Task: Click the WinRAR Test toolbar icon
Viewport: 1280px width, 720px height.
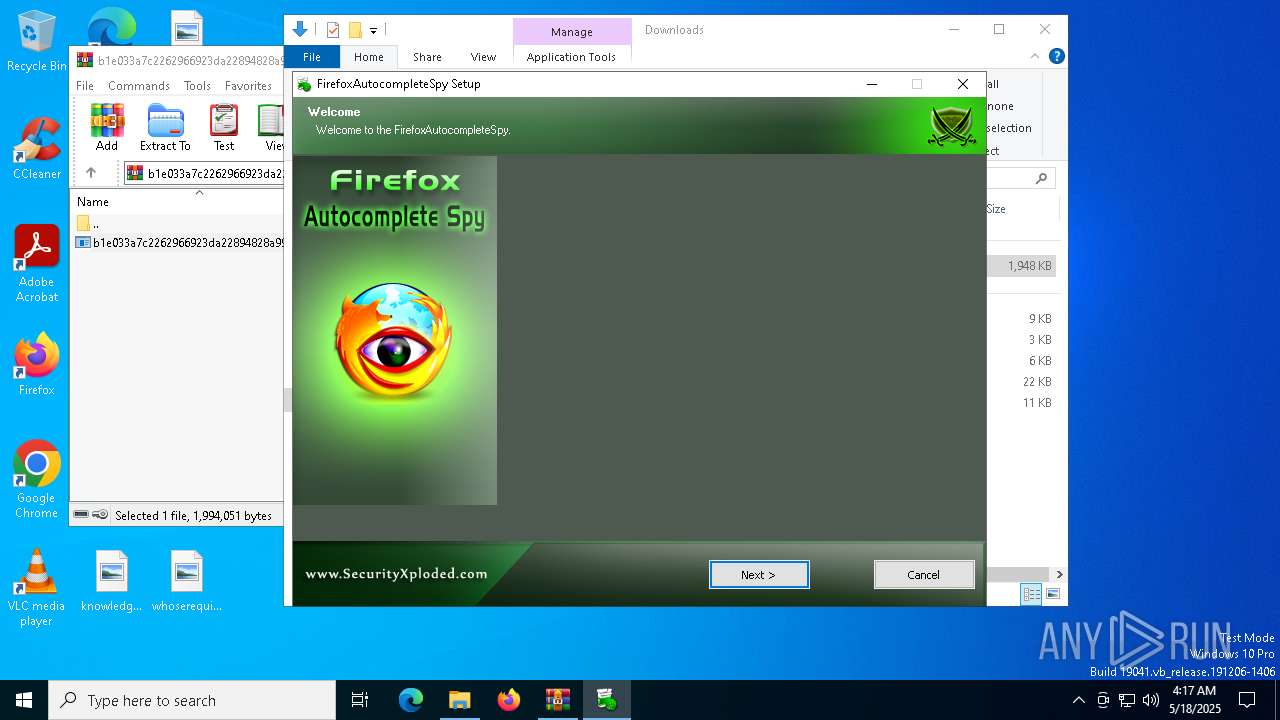Action: coord(224,127)
